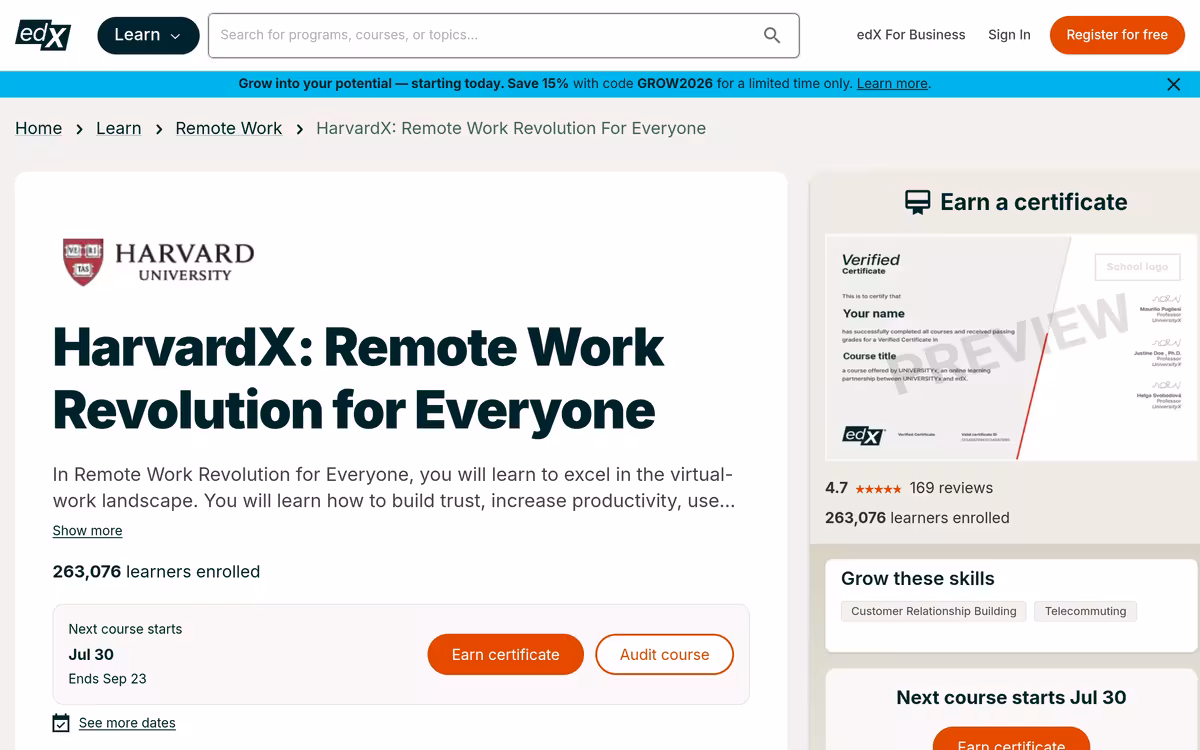Click the calendar icon by See more dates
Image resolution: width=1200 pixels, height=750 pixels.
coord(61,723)
